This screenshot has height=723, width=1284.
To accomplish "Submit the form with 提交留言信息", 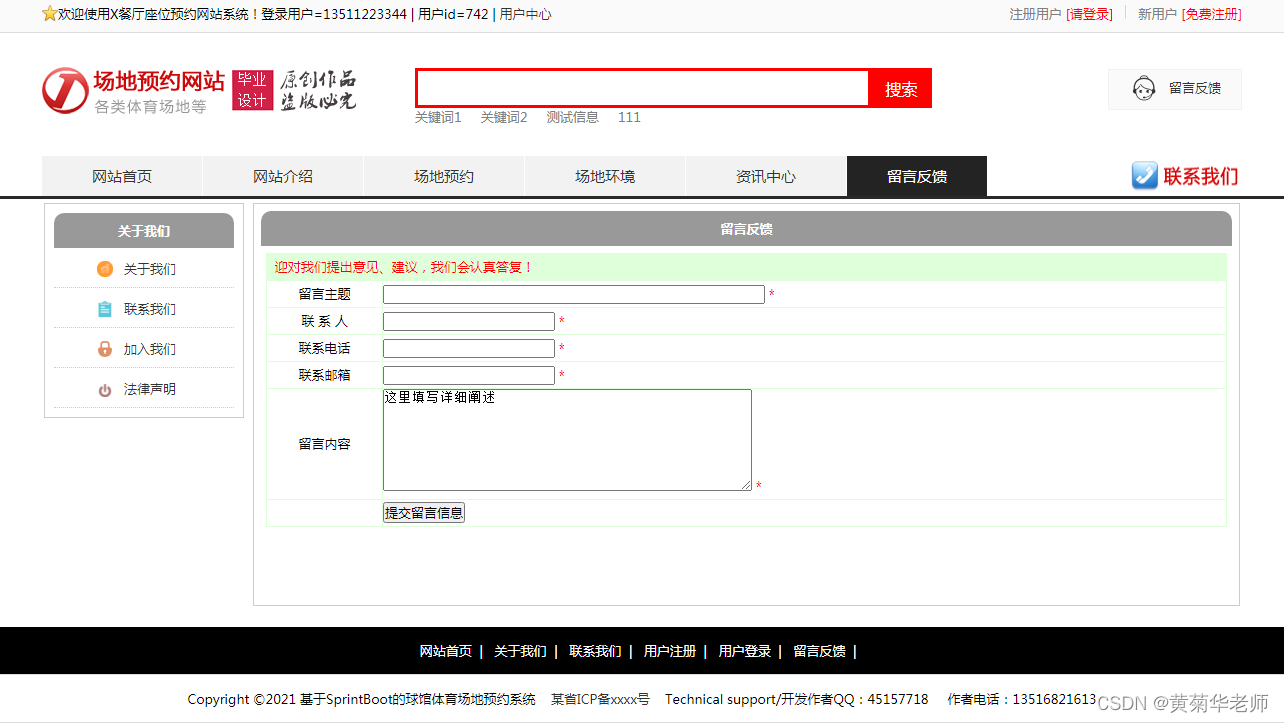I will [424, 513].
